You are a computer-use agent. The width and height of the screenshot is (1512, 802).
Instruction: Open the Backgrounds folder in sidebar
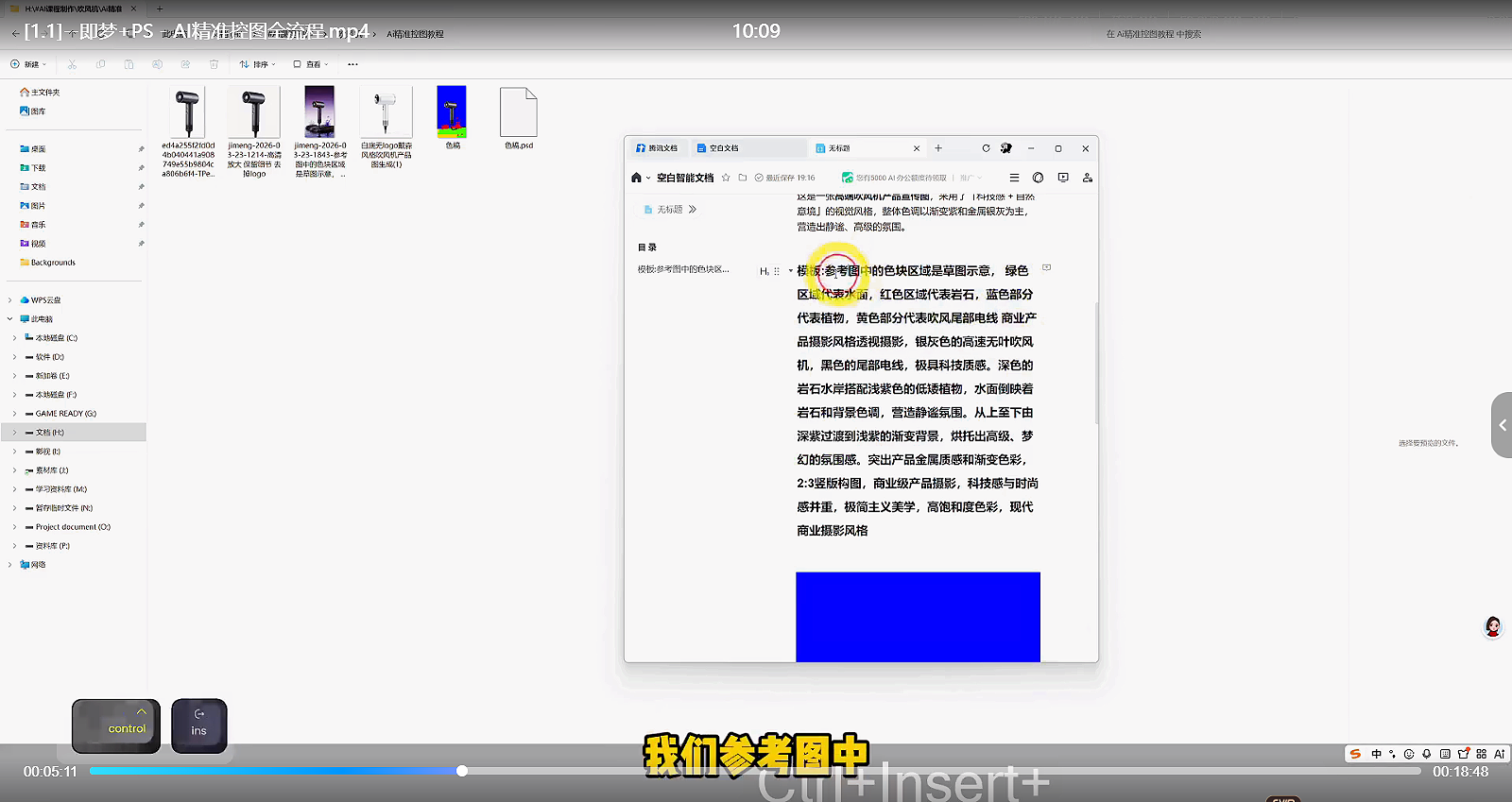47,263
